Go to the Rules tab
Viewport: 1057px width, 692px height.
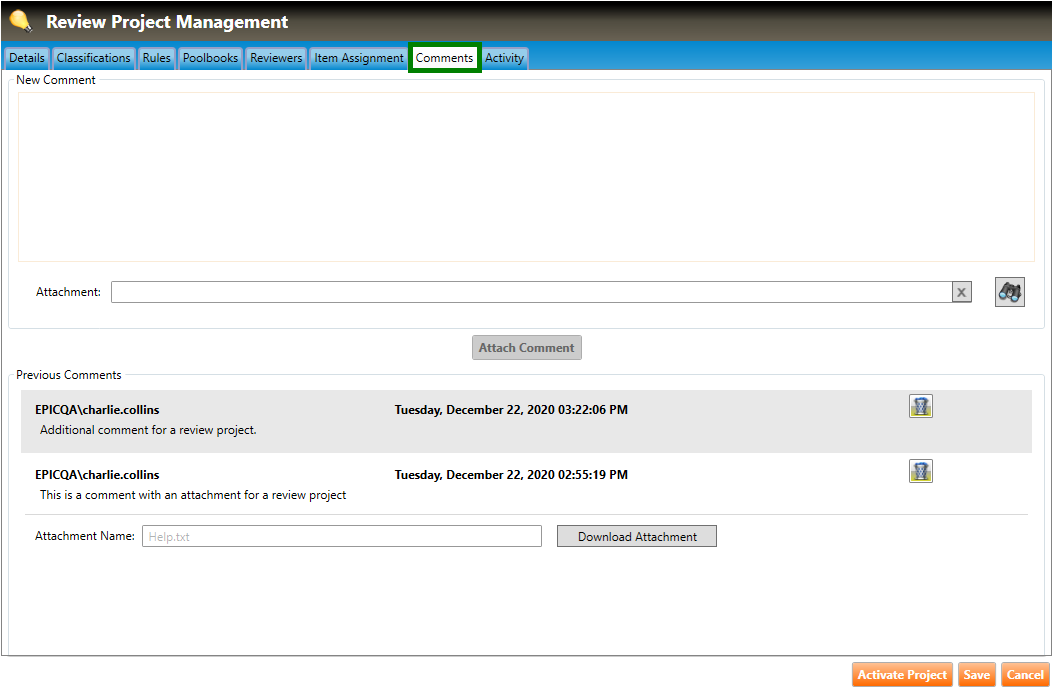pos(156,58)
